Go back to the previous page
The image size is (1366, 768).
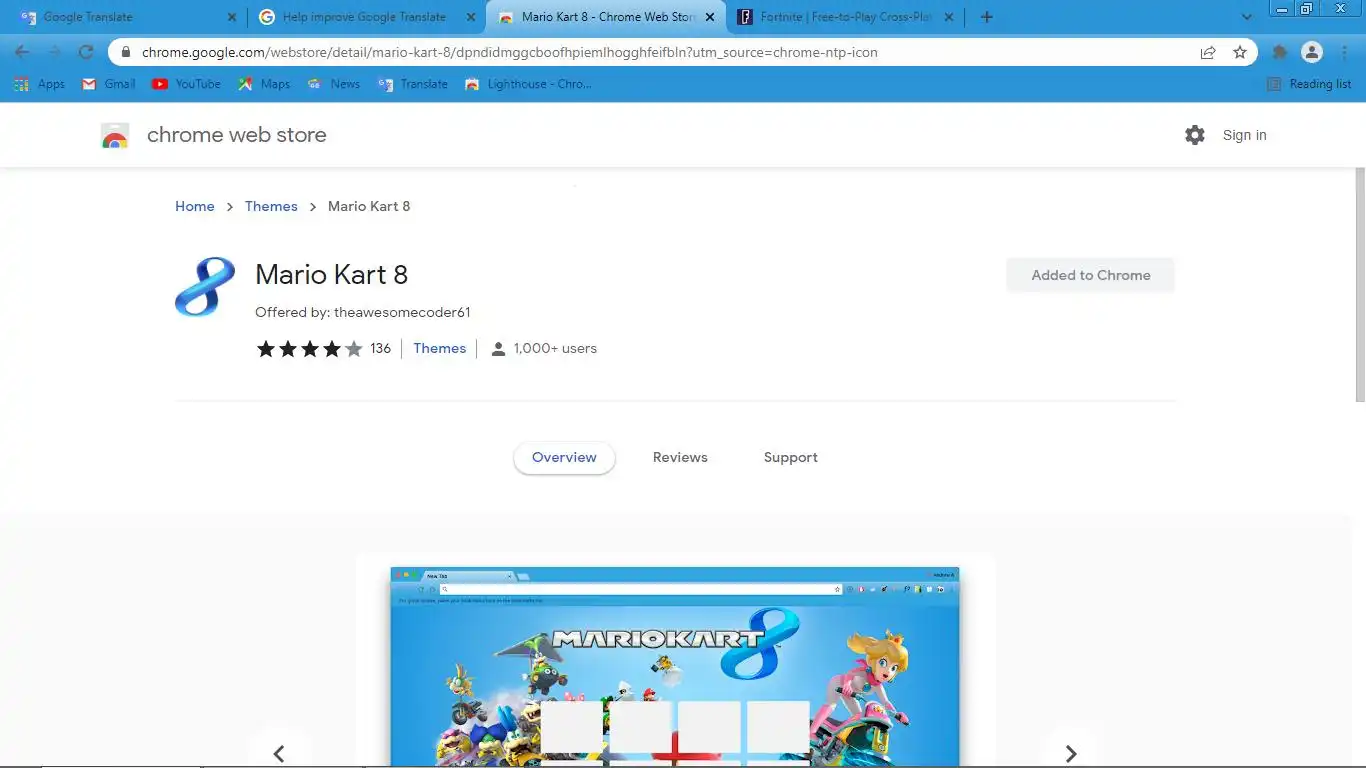[22, 52]
